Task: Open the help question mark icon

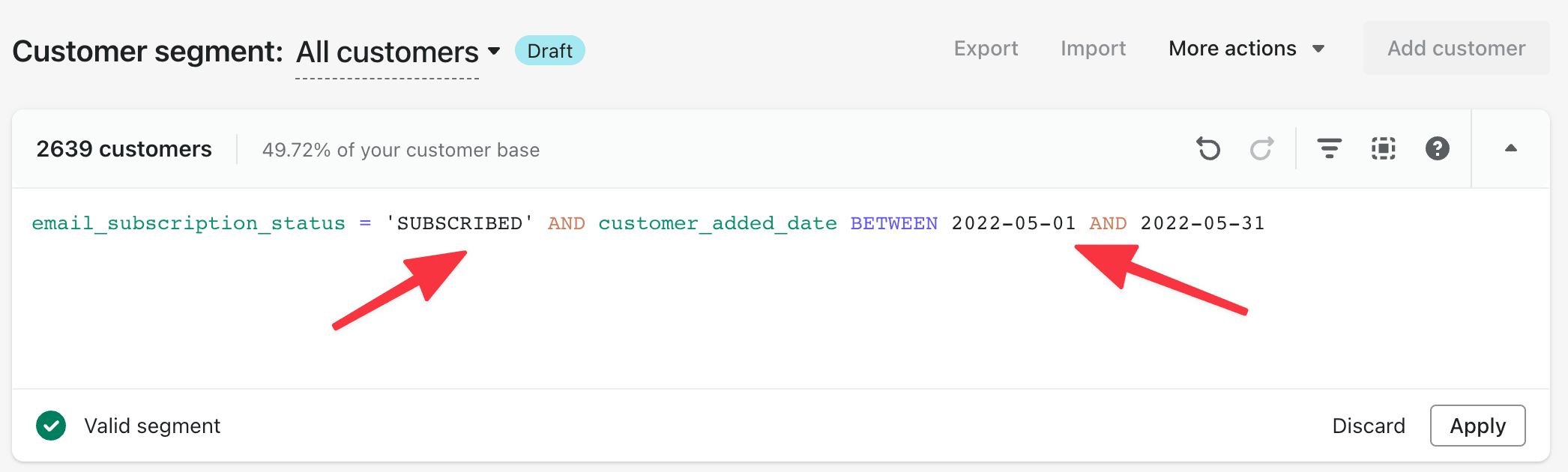Action: tap(1438, 148)
